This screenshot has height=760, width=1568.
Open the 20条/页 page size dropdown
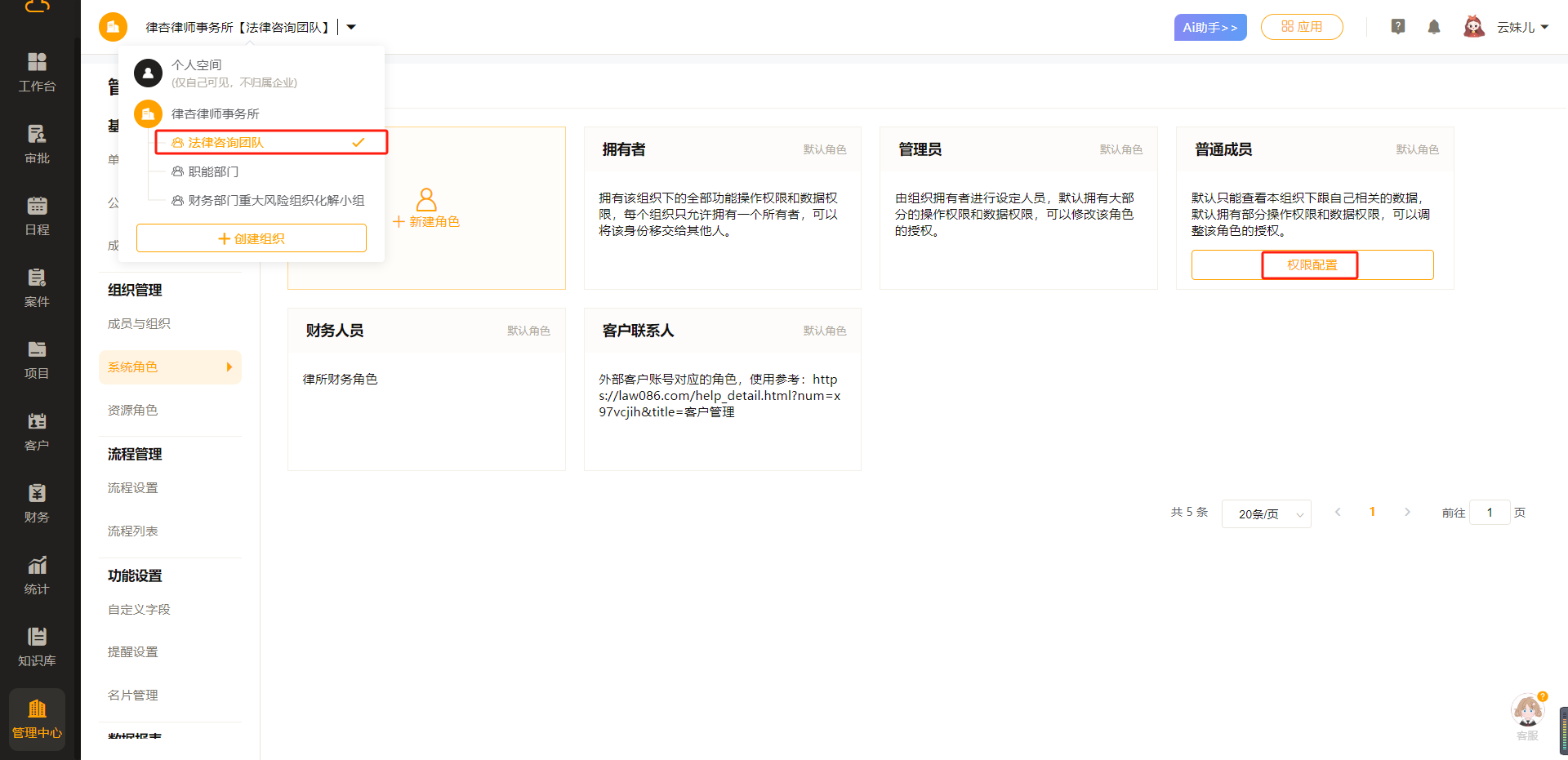[x=1266, y=513]
